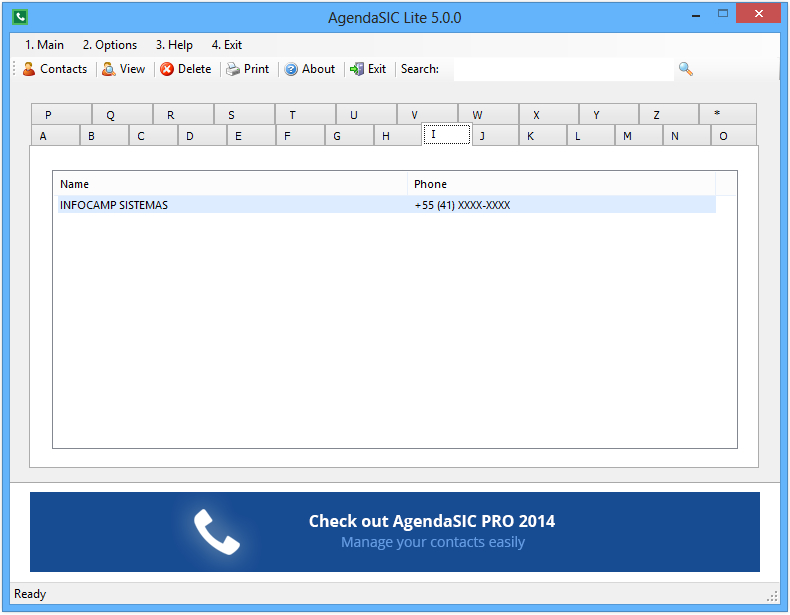Click the Print printer icon

coord(233,69)
